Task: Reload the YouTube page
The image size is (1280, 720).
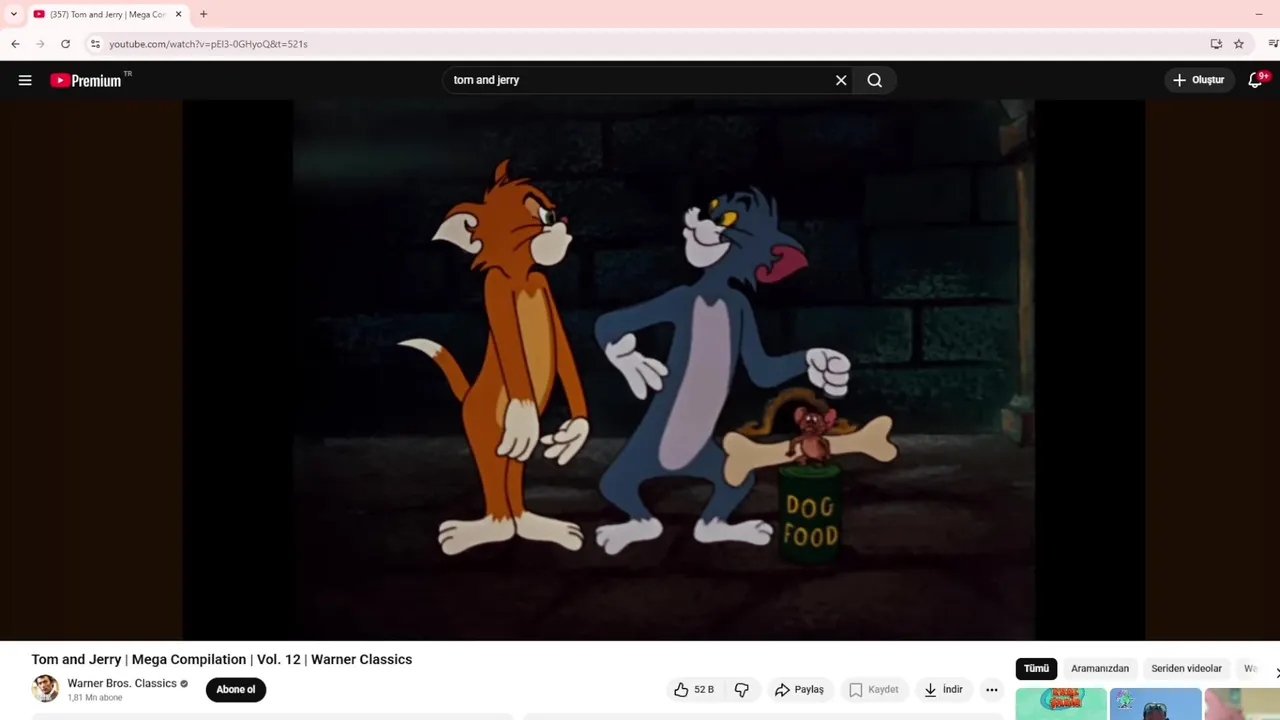Action: 65,44
